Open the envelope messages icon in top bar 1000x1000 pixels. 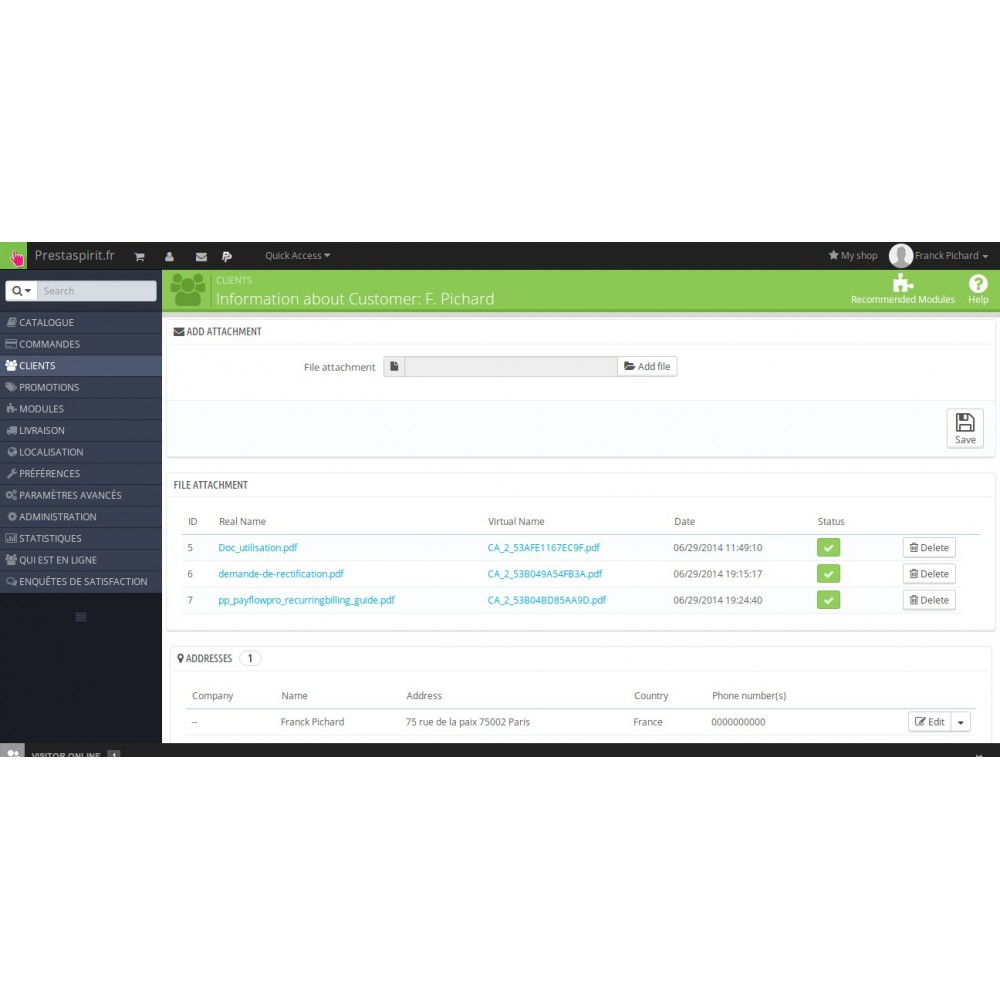(201, 256)
